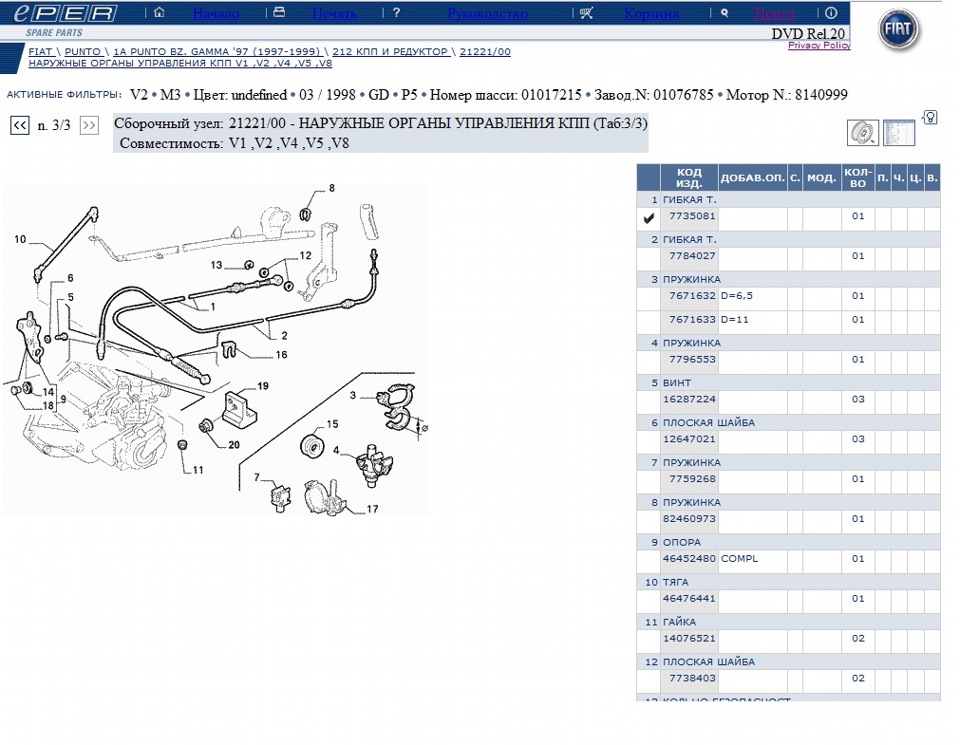Click the checkmark beside part 7735081
The height and width of the screenshot is (745, 960).
649,218
